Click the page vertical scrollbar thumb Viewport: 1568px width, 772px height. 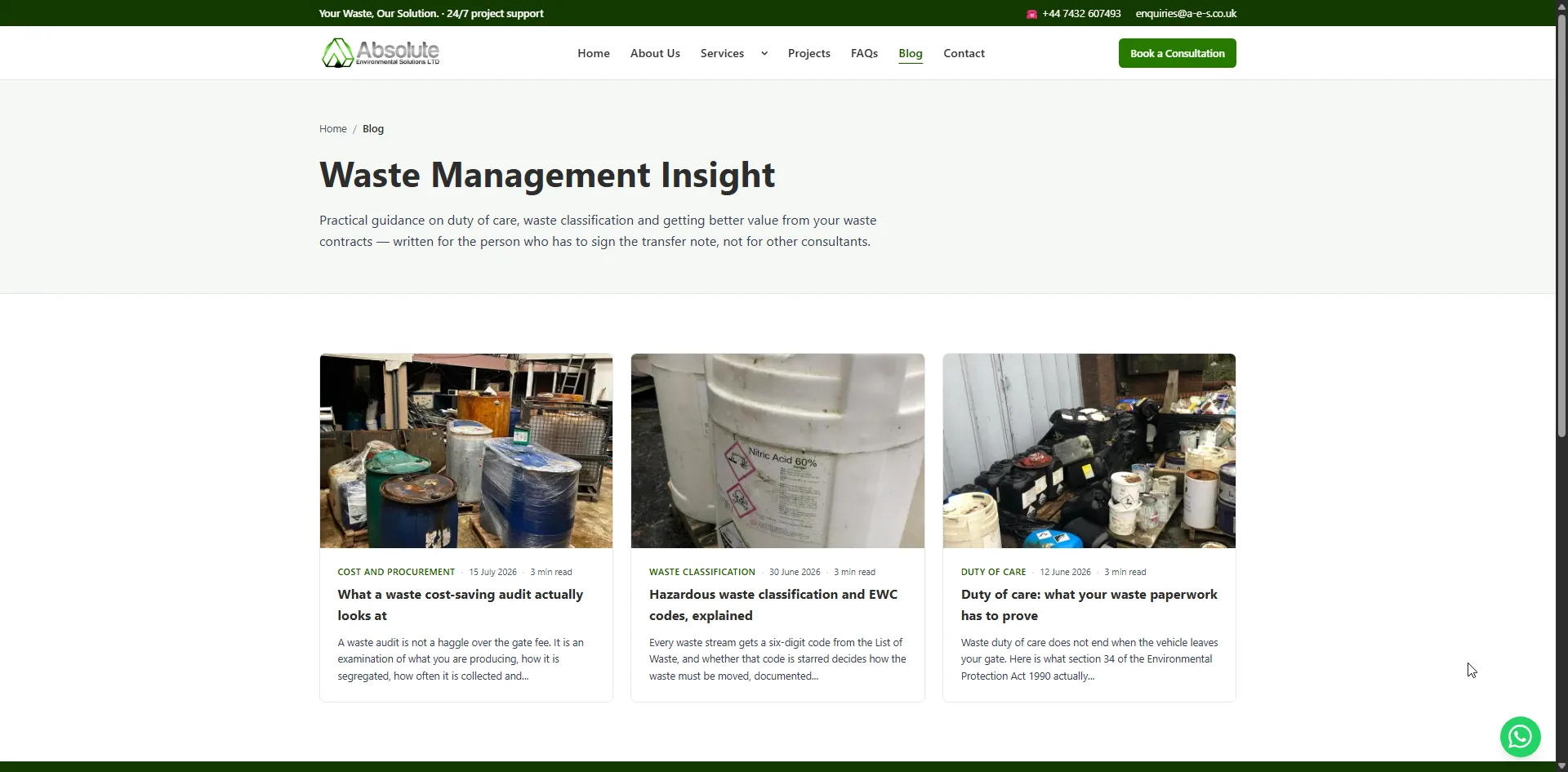pyautogui.click(x=1561, y=225)
